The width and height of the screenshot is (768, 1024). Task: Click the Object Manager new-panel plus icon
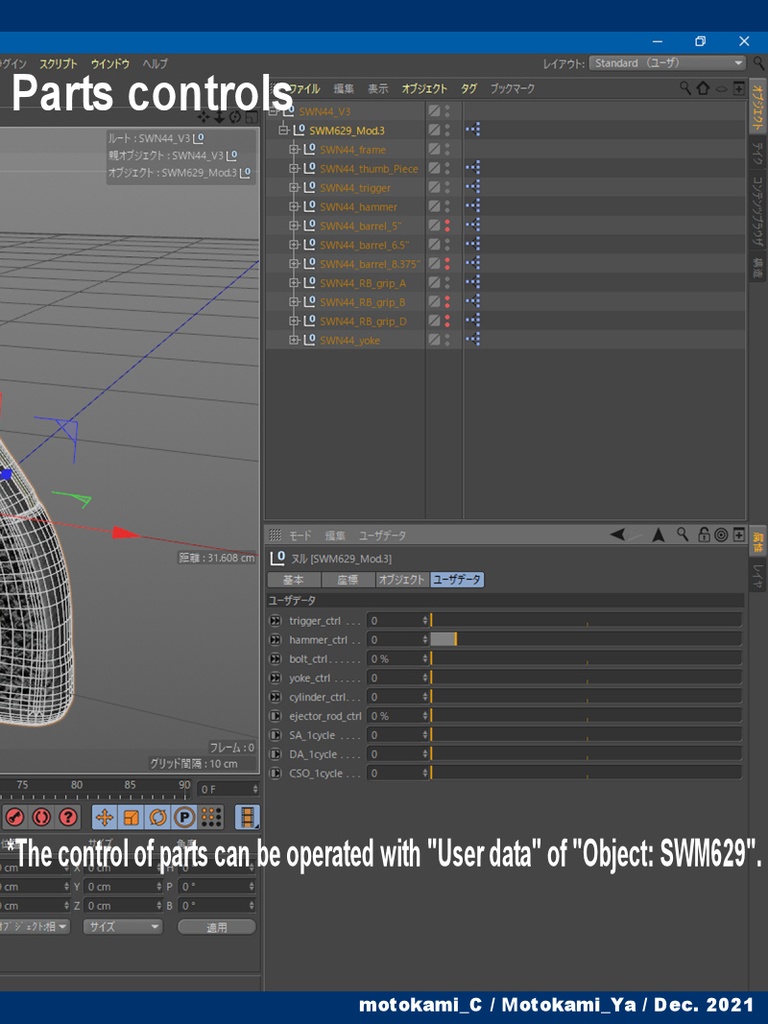click(x=739, y=88)
